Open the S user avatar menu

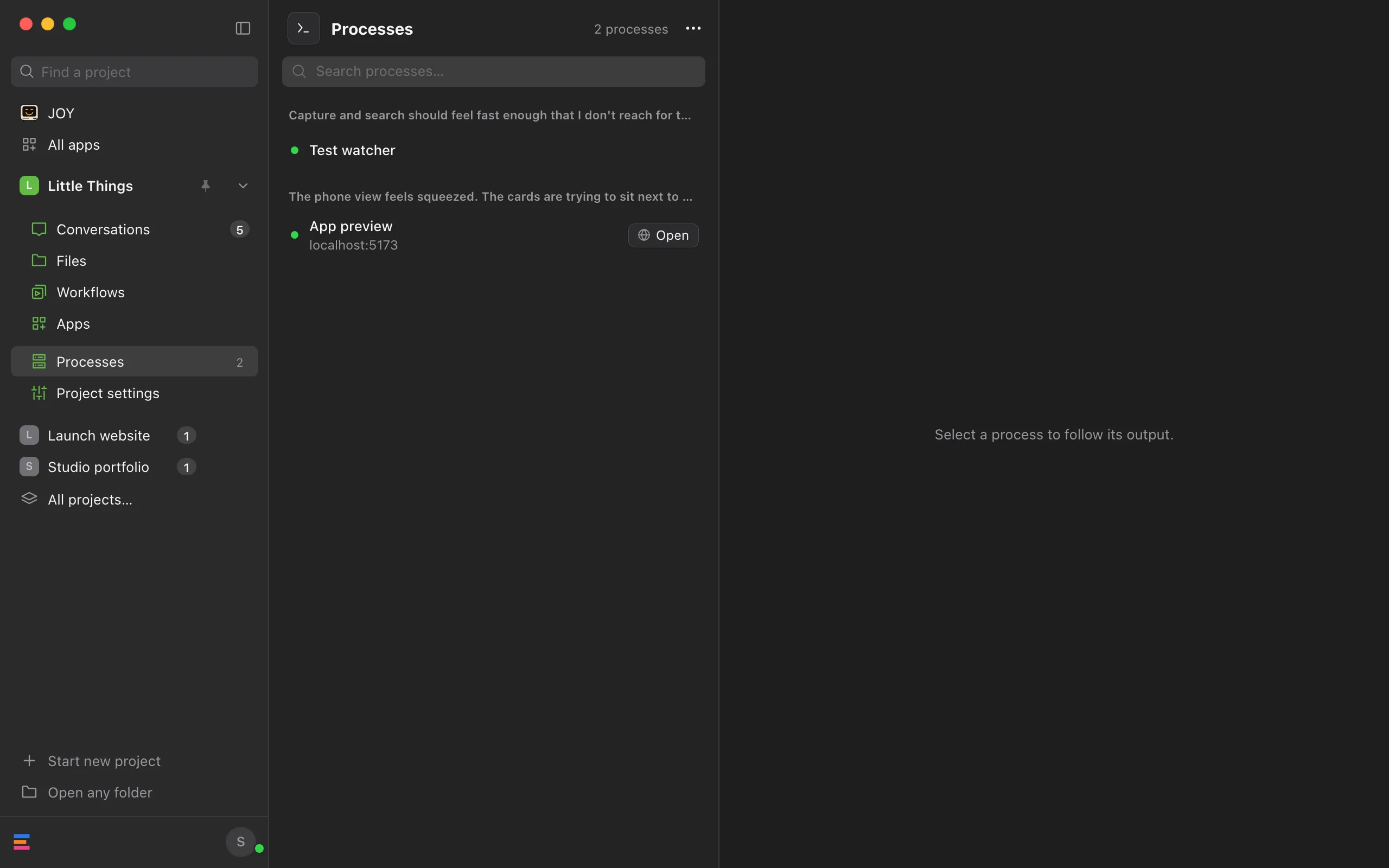[241, 841]
